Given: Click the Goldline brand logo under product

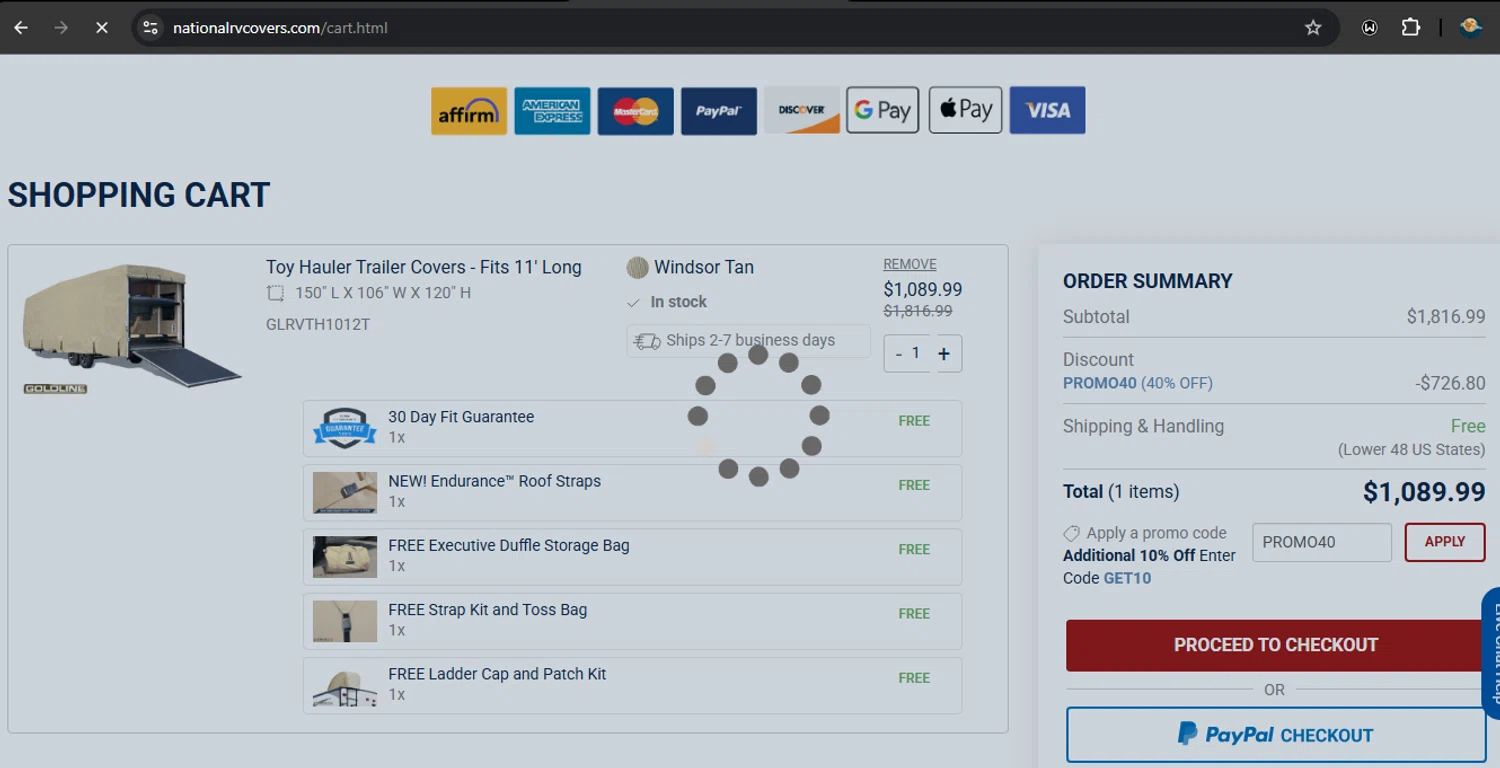Looking at the screenshot, I should point(56,389).
